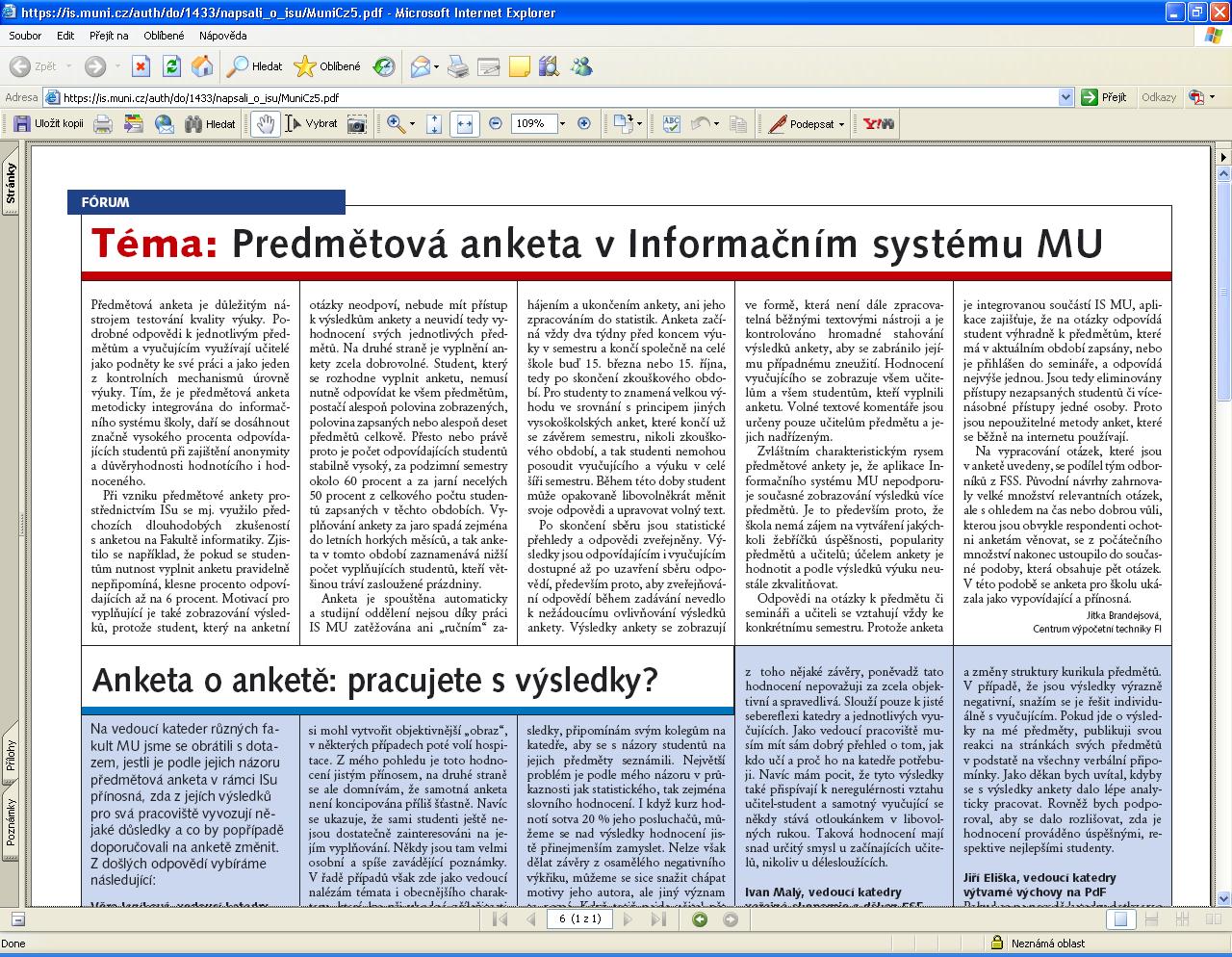1232x957 pixels.
Task: Open the Oblíbené menu
Action: point(164,36)
